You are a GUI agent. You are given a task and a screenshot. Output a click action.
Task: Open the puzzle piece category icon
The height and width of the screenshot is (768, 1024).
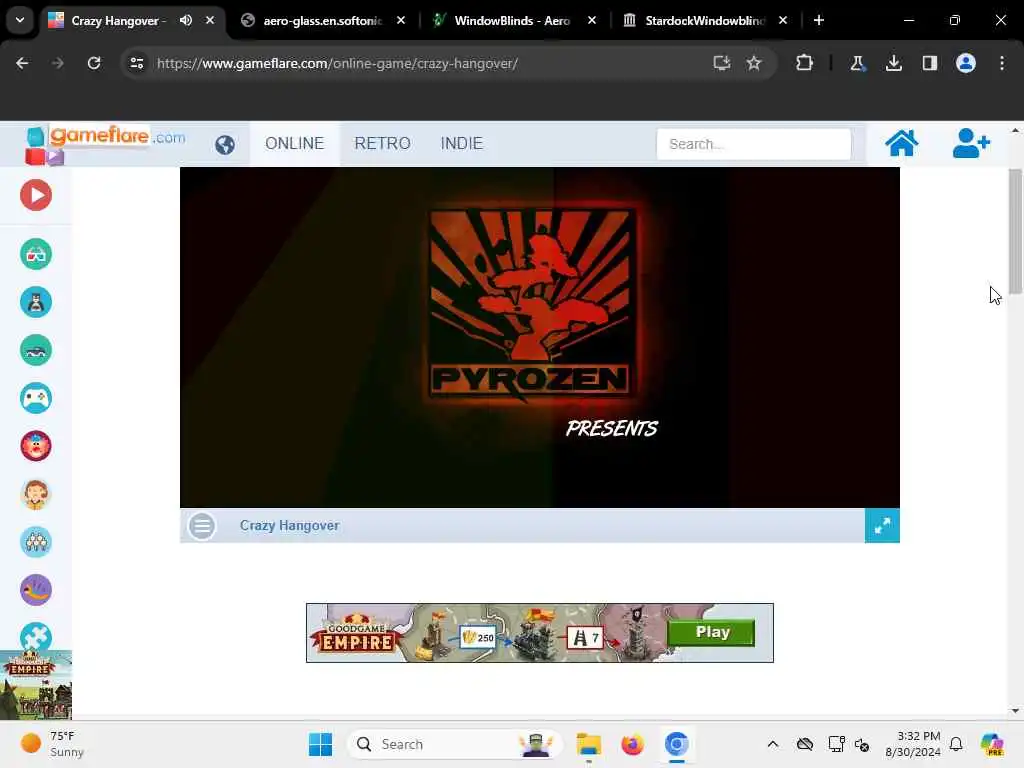click(36, 636)
